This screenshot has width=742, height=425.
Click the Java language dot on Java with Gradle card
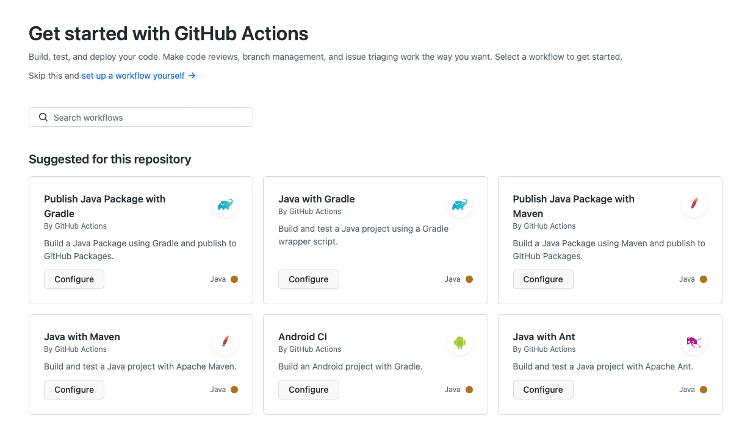[x=469, y=279]
